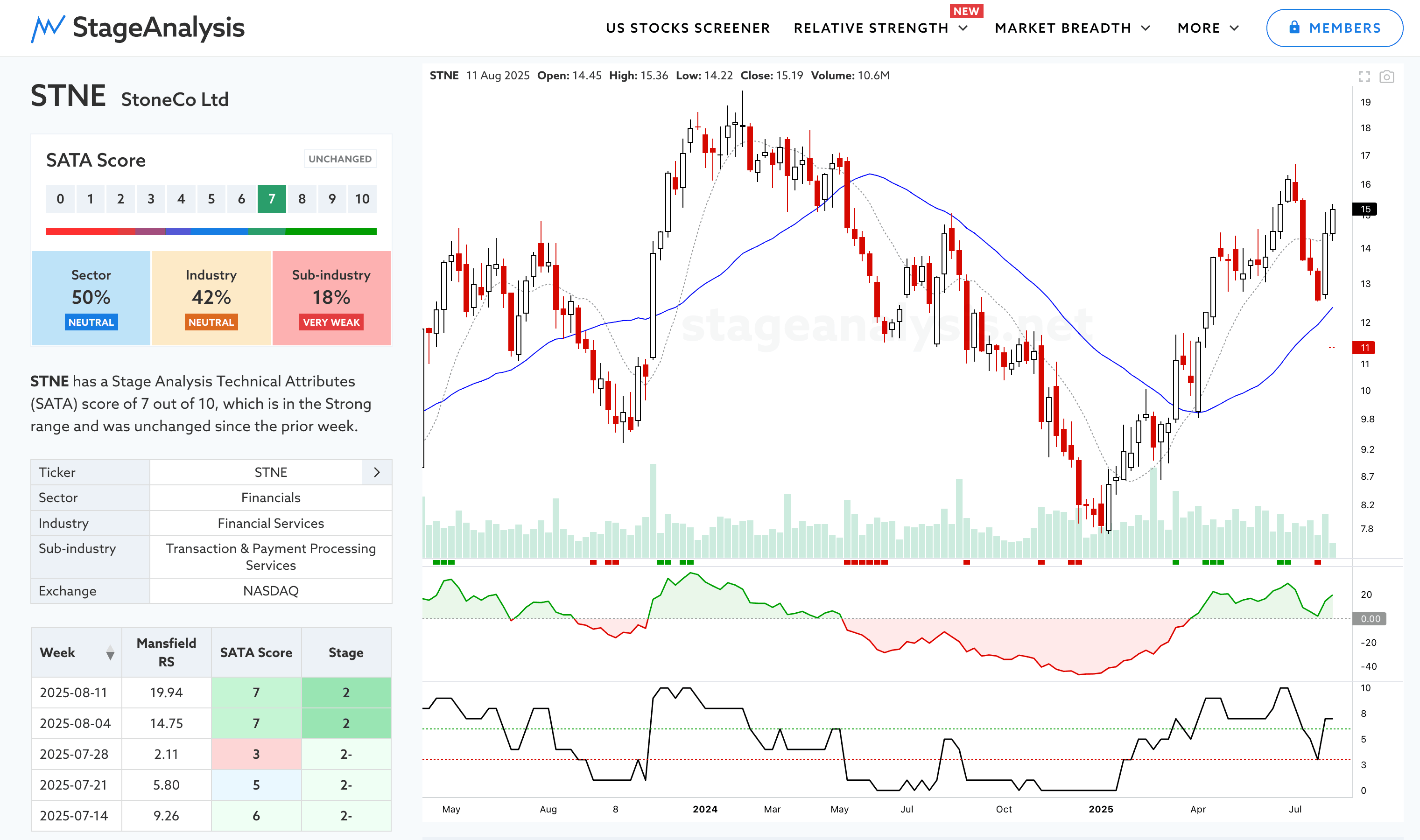Expand Relative Strength dropdown menu
The width and height of the screenshot is (1420, 840).
(963, 28)
